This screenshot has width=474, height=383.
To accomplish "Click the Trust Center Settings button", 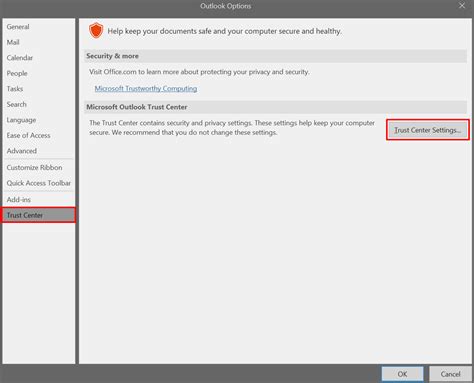I will [x=428, y=130].
